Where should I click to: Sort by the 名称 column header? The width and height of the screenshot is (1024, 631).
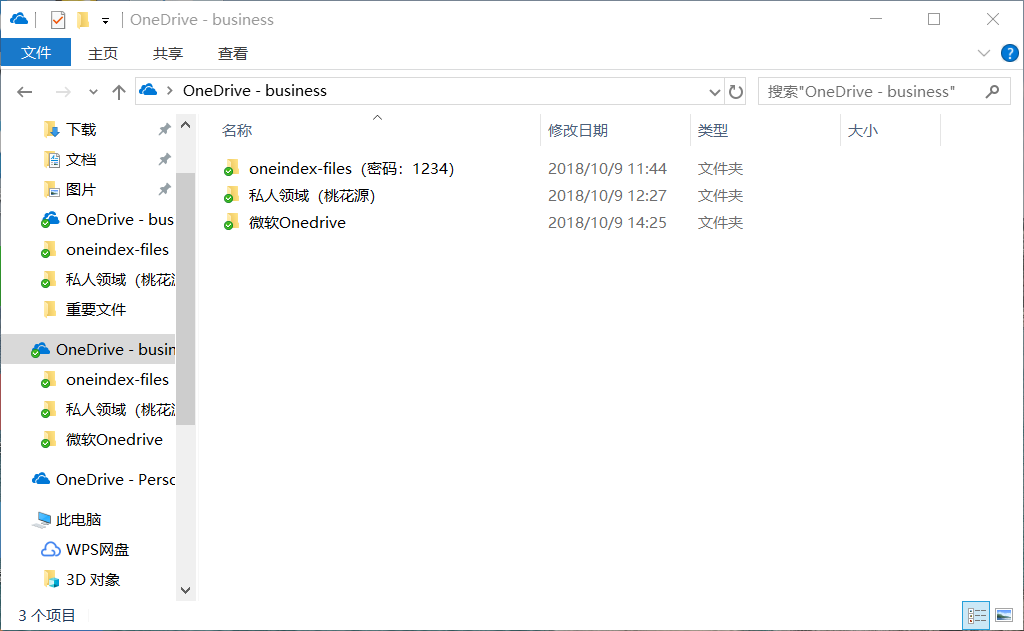click(237, 131)
